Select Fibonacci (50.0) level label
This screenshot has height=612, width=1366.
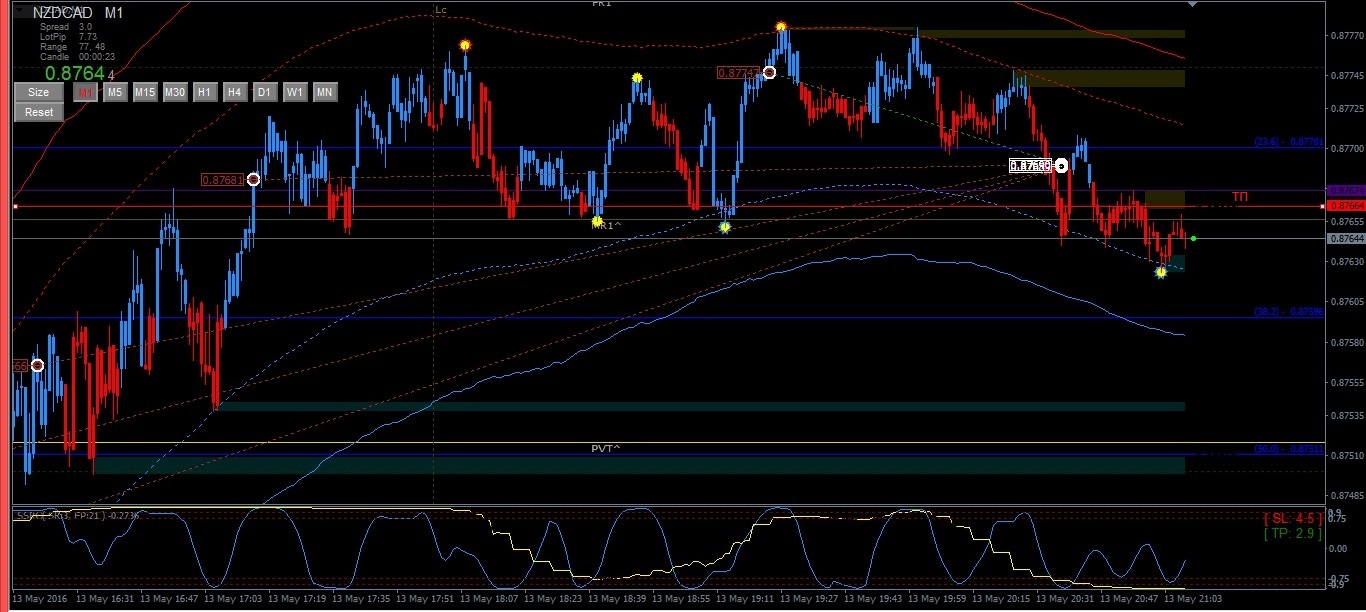[x=1290, y=450]
